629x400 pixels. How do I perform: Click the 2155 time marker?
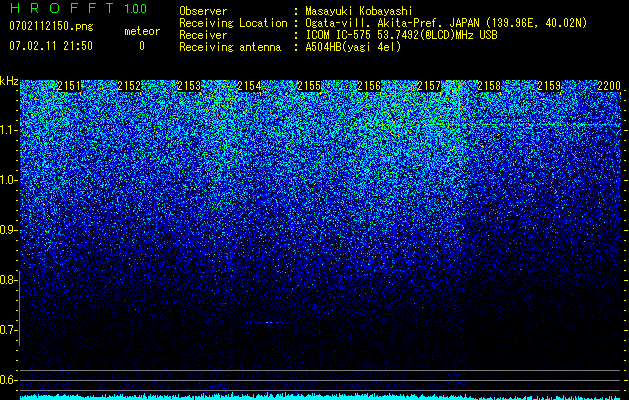[309, 86]
